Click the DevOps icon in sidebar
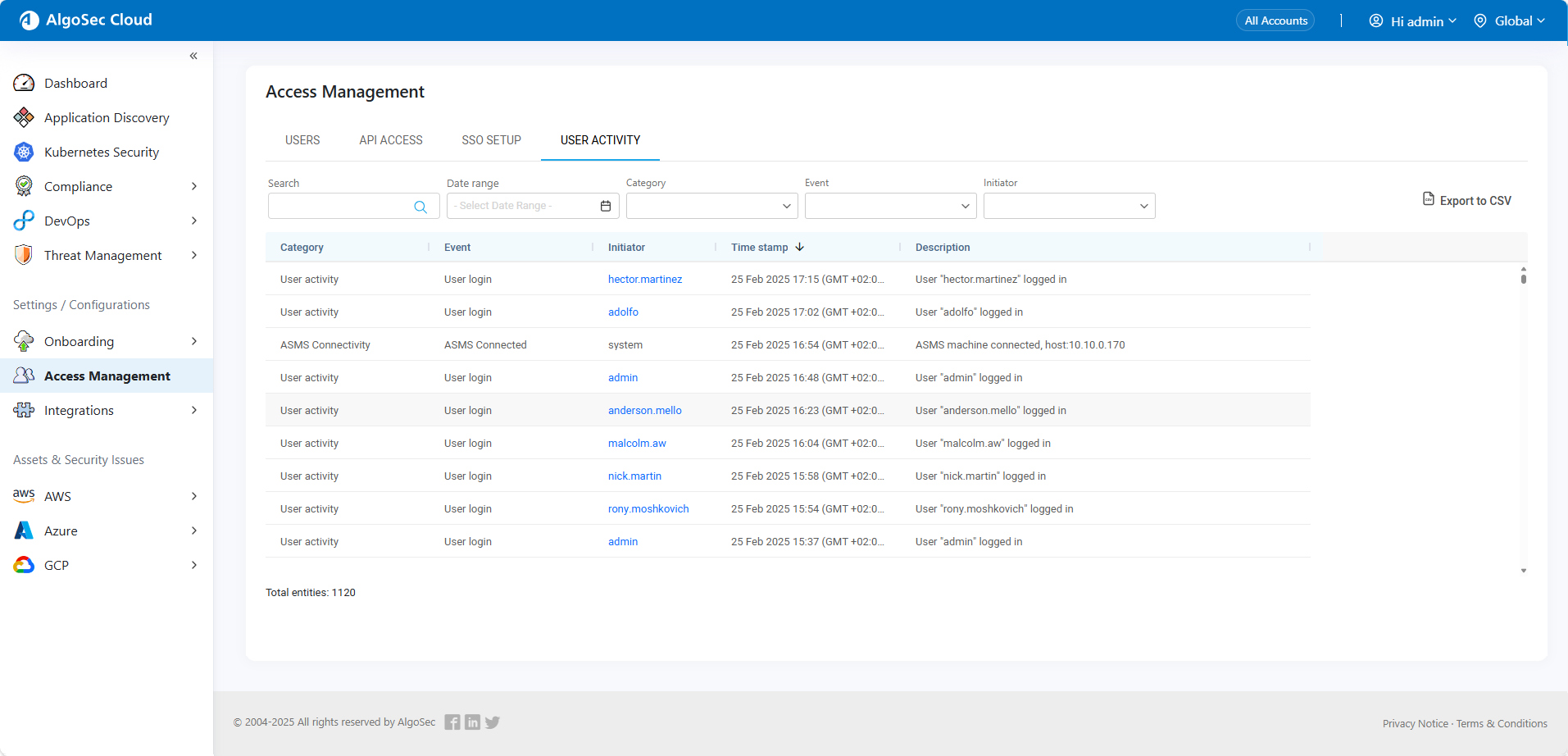 click(24, 221)
